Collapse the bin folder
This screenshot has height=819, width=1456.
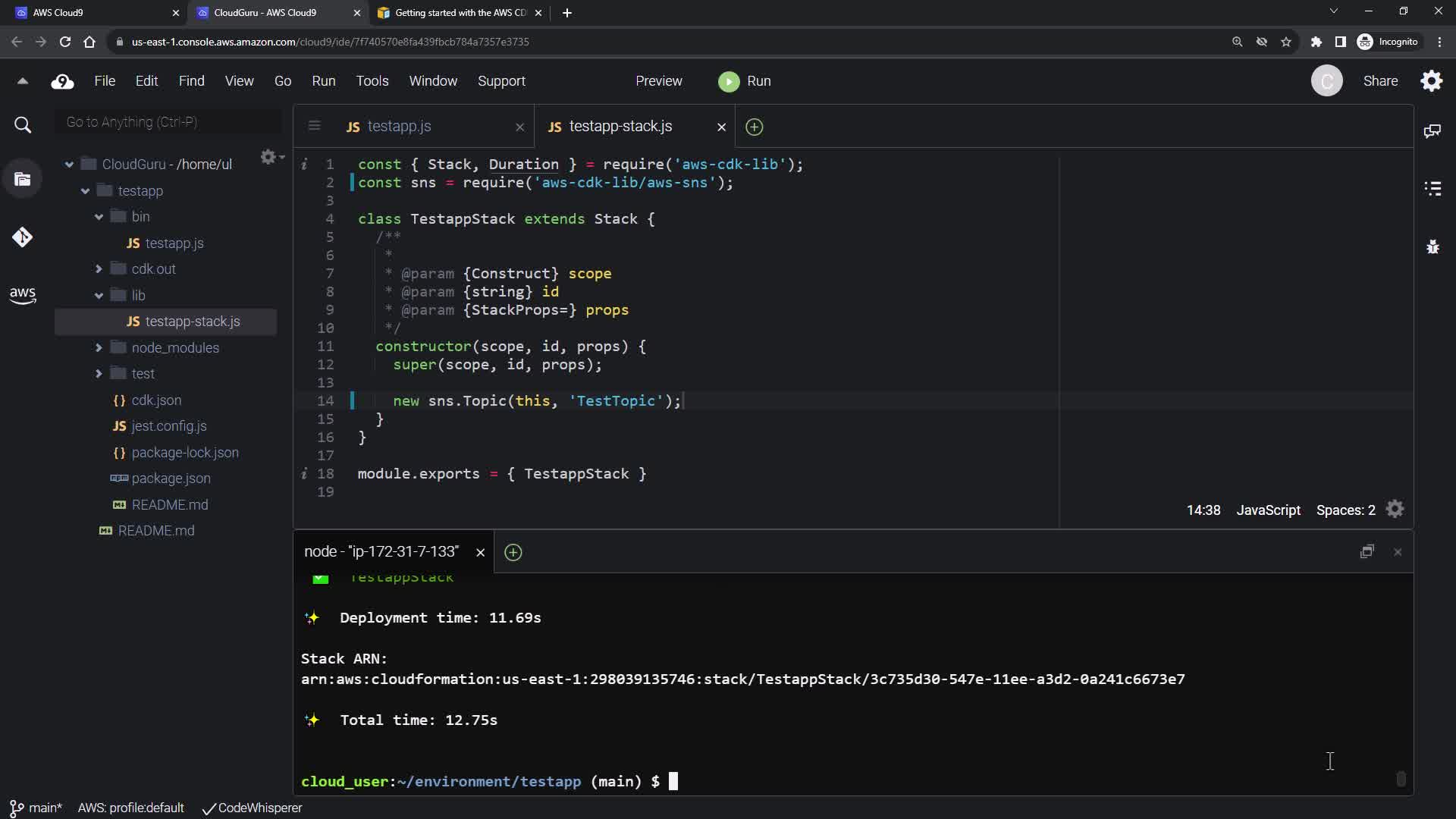click(x=99, y=217)
